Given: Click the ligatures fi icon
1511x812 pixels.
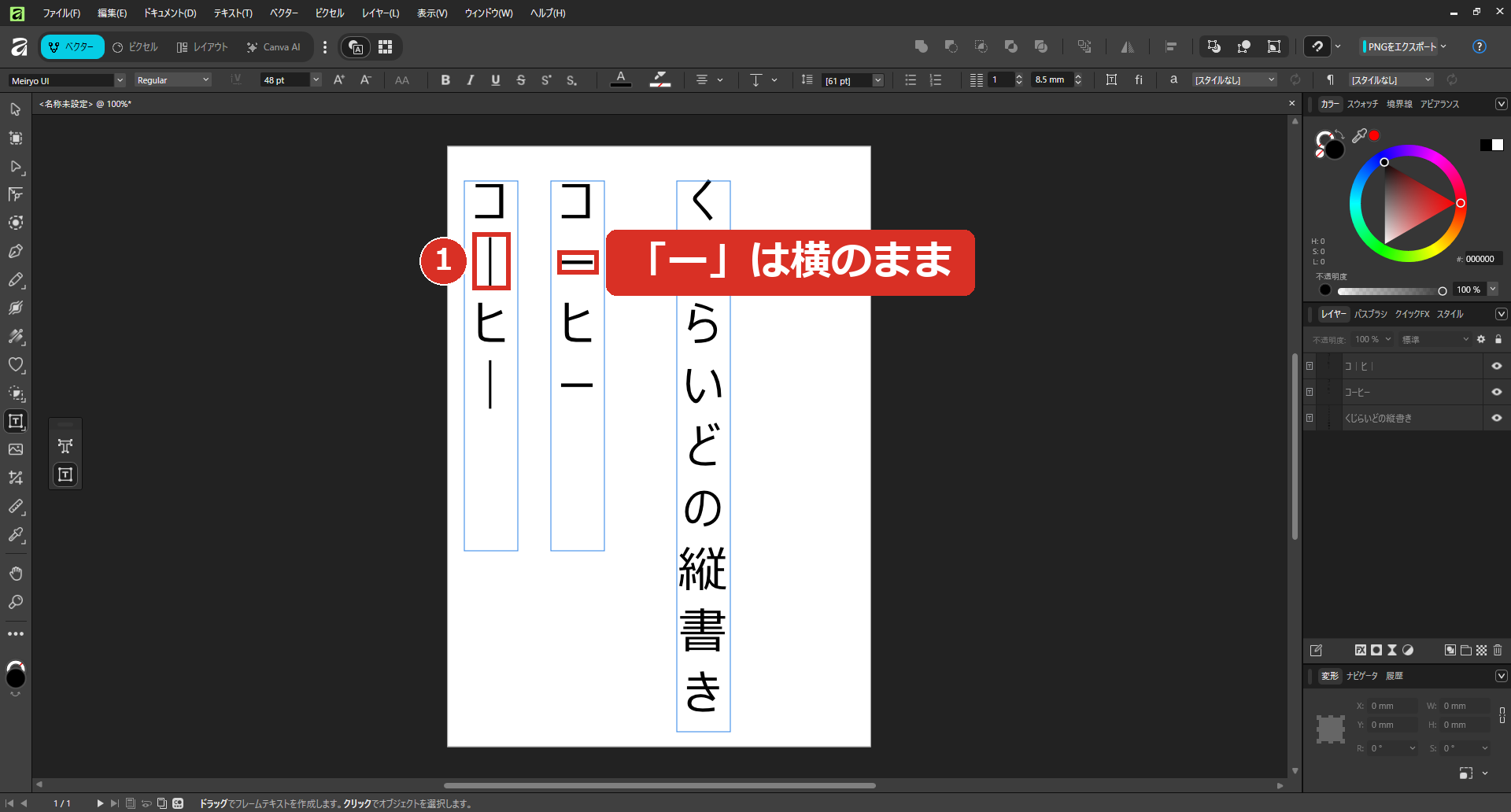Looking at the screenshot, I should pyautogui.click(x=1139, y=79).
